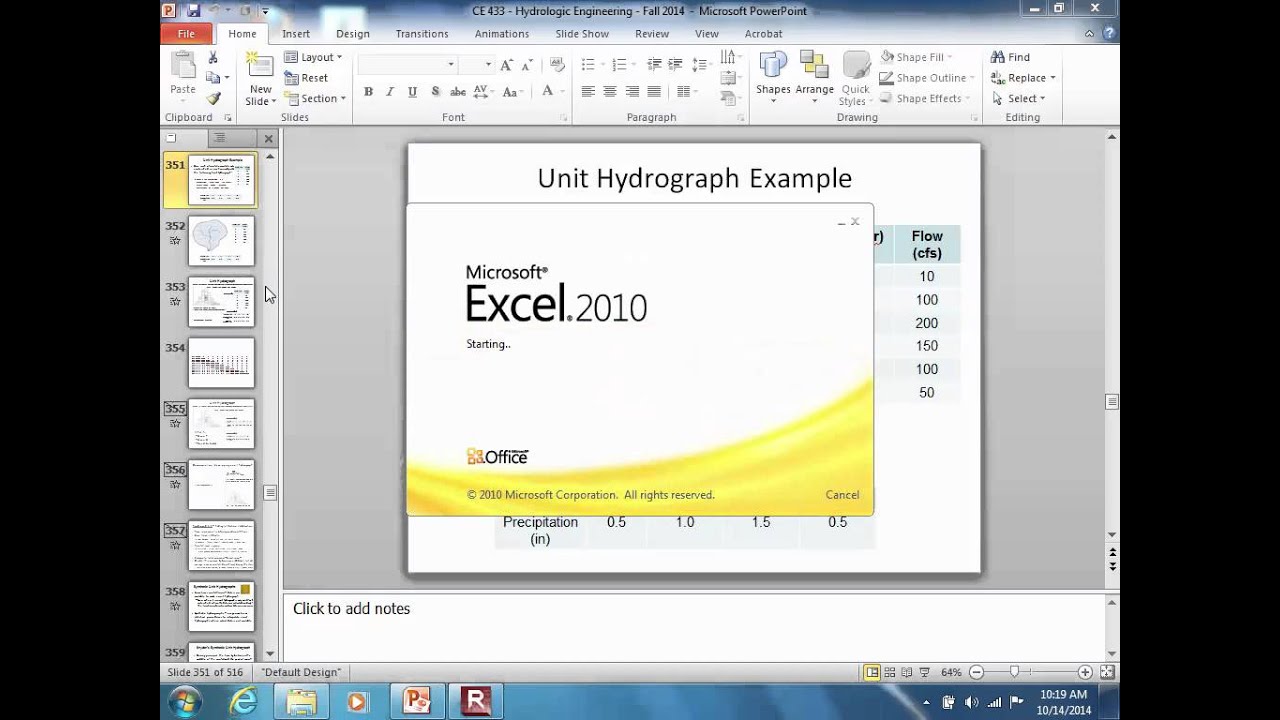Open Windows Start menu
This screenshot has height=720, width=1280.
click(185, 702)
